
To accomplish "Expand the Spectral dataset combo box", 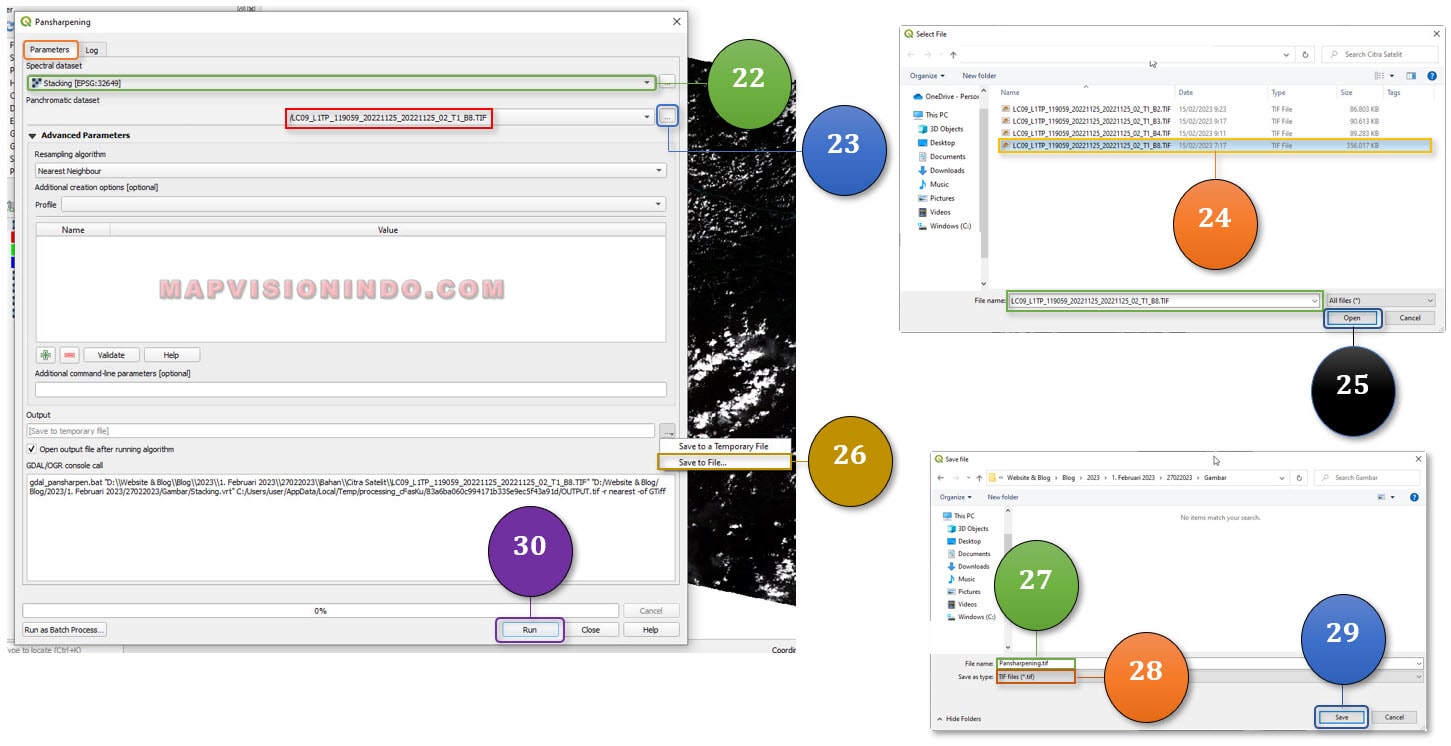I will [340, 83].
